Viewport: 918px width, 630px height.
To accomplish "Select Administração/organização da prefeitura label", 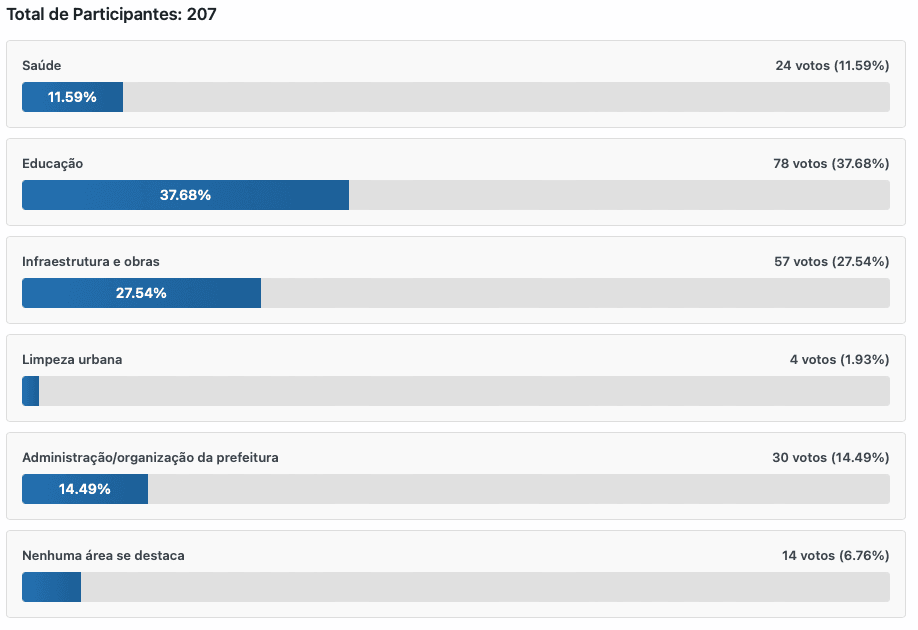I will [150, 457].
